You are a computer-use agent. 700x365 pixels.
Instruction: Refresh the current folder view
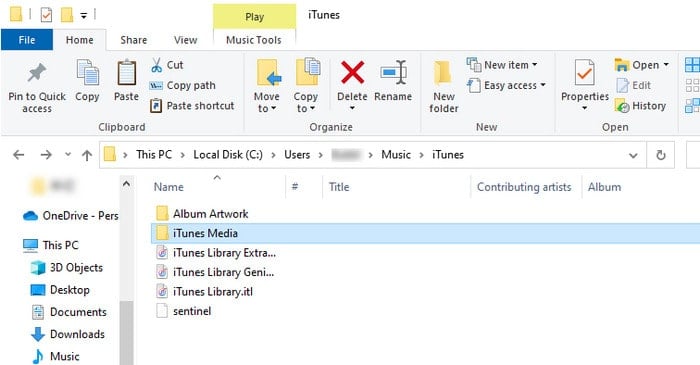click(x=661, y=155)
